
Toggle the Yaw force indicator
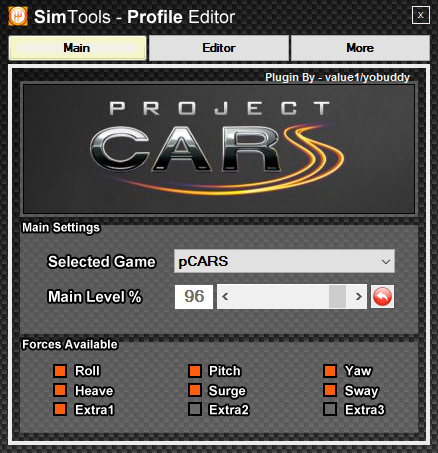click(330, 371)
